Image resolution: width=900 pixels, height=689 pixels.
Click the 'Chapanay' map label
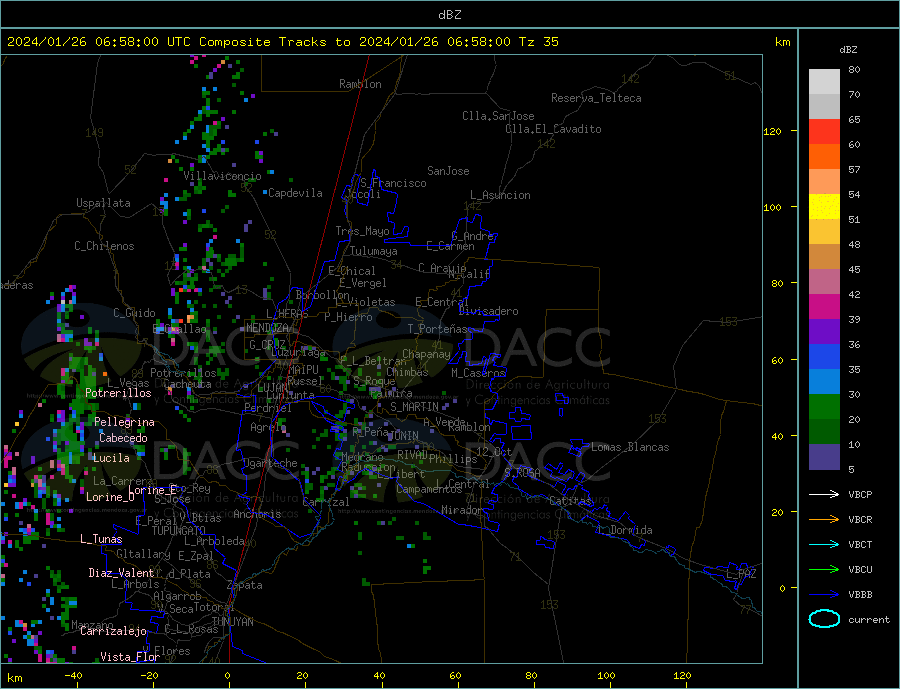point(426,354)
